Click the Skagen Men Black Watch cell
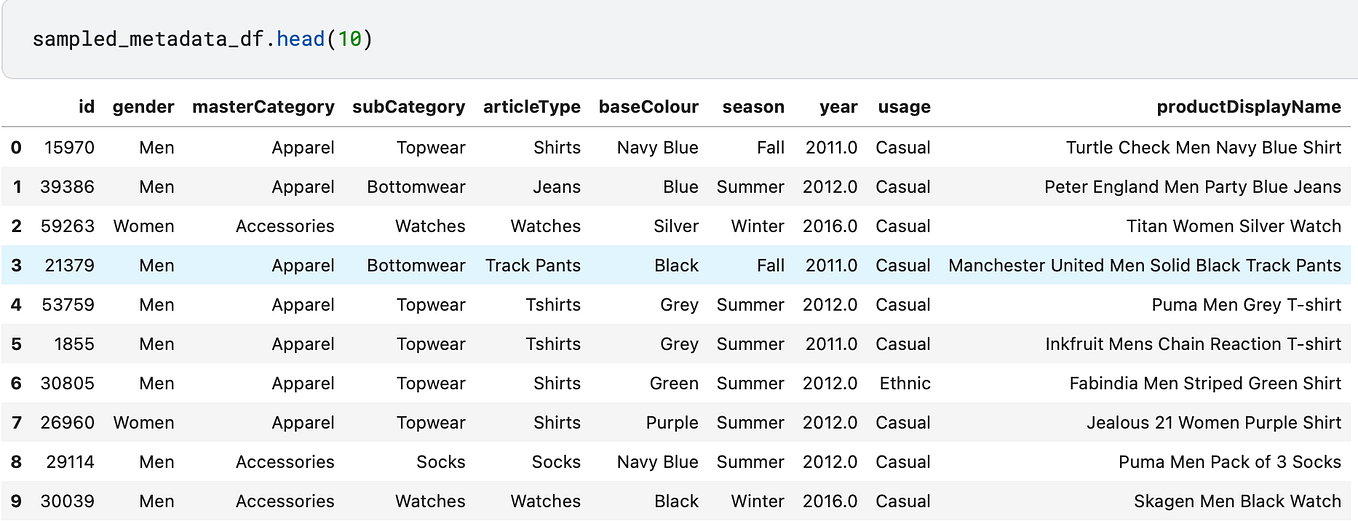This screenshot has width=1358, height=521. click(1238, 501)
